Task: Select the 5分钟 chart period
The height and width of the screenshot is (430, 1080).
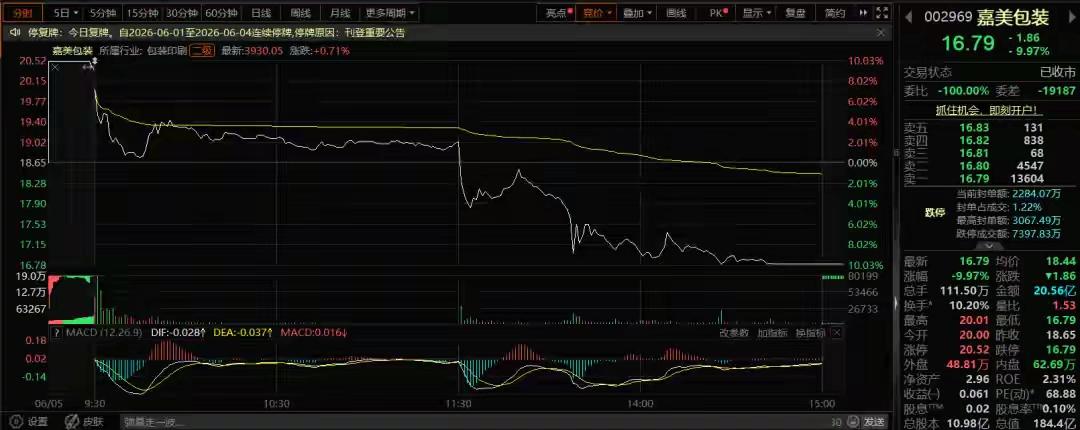Action: point(104,12)
